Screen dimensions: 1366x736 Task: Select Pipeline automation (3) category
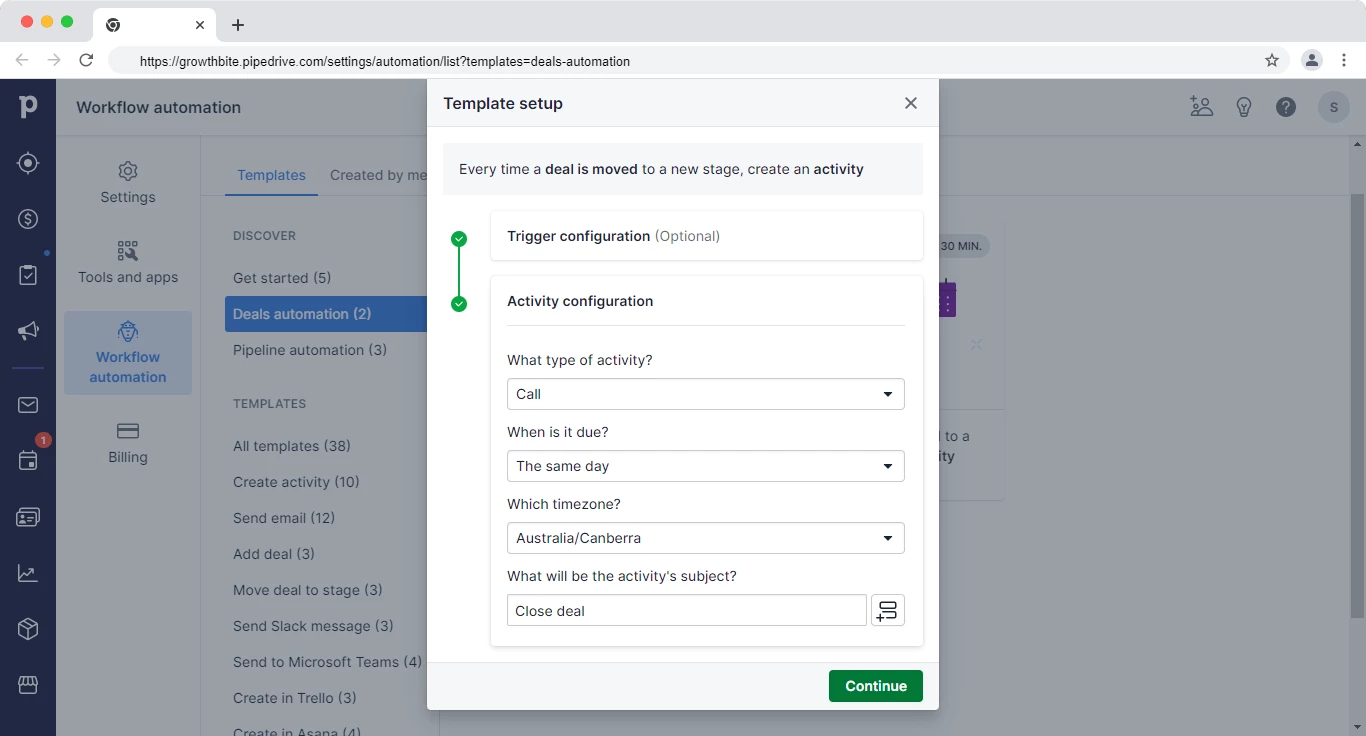(x=310, y=350)
